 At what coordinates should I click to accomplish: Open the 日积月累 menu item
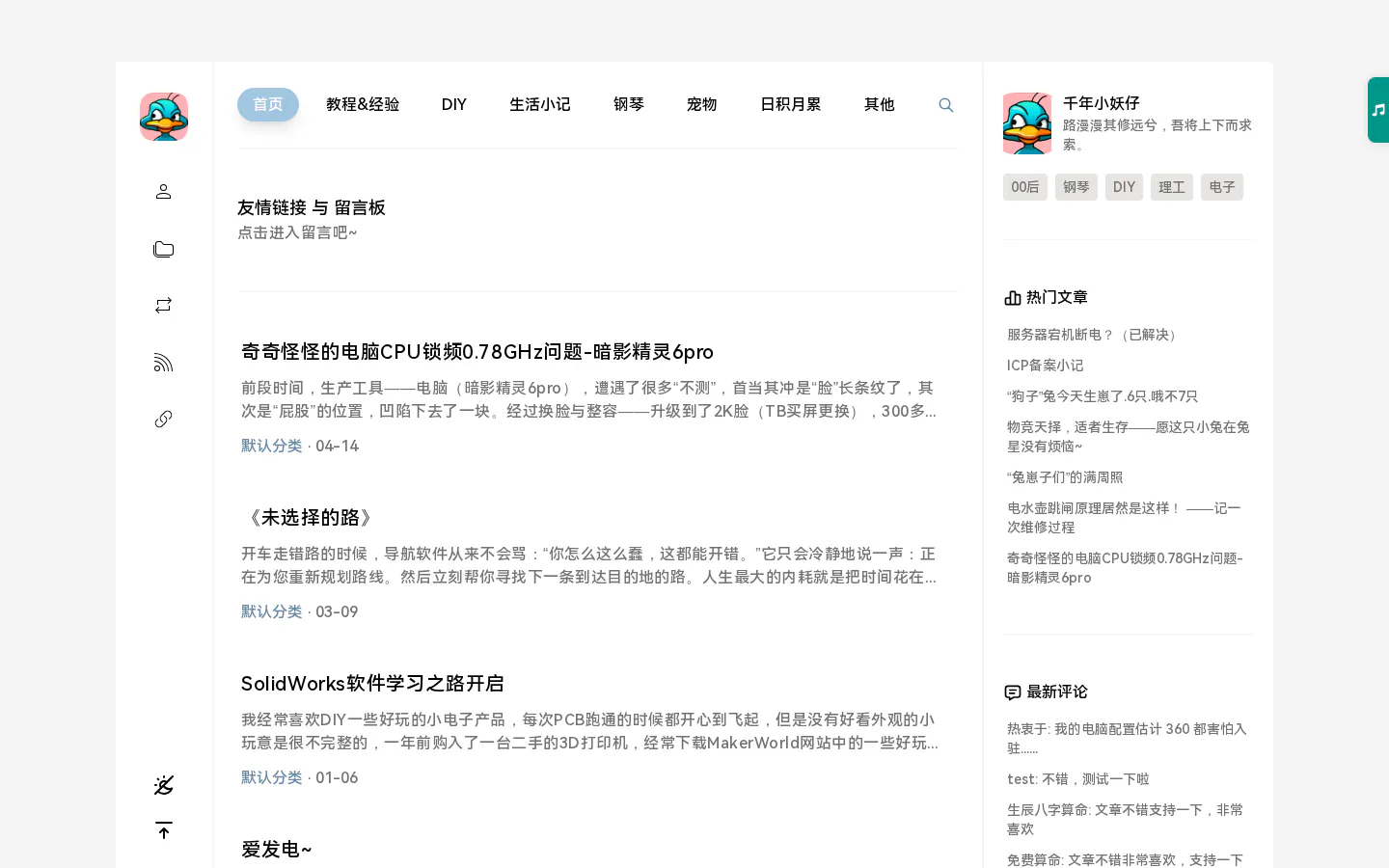(x=791, y=104)
